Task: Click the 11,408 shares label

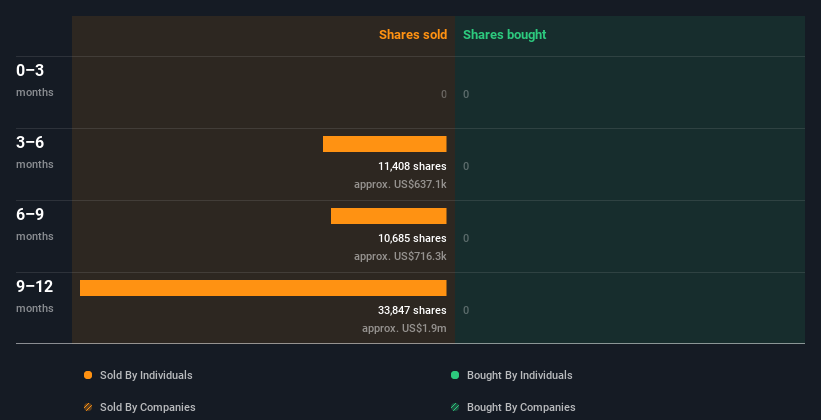Action: coord(413,167)
